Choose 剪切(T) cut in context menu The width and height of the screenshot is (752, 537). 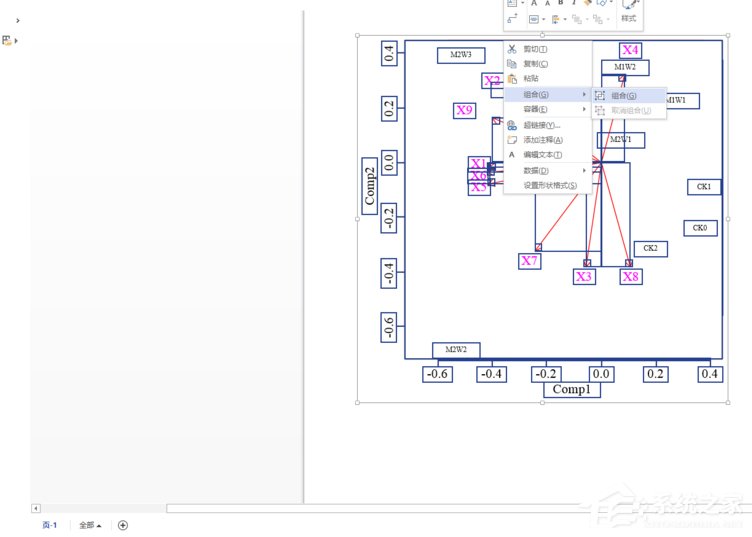(548, 49)
